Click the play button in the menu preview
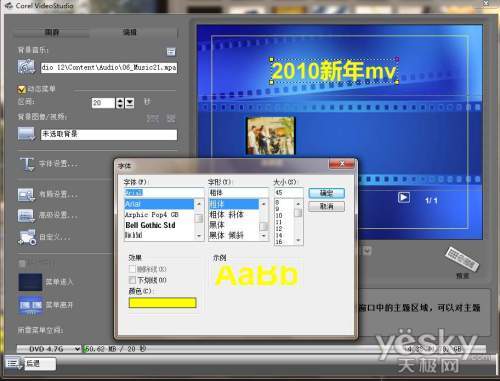Image resolution: width=500 pixels, height=381 pixels. 404,197
